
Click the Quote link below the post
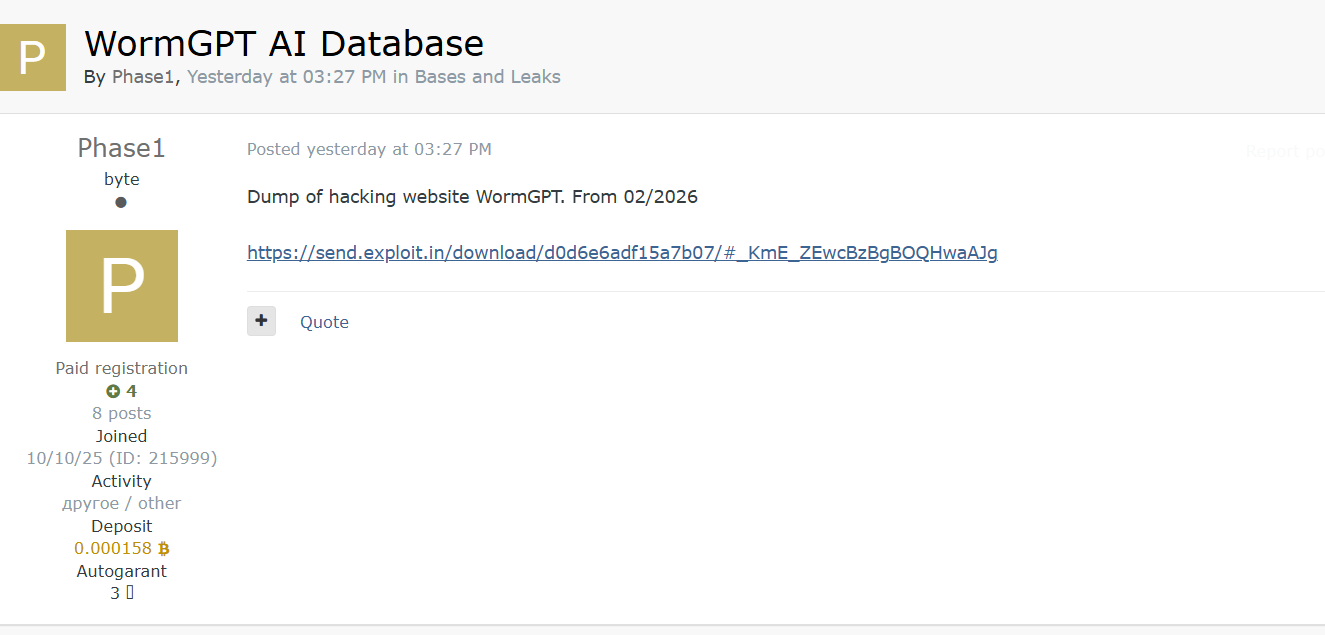coord(324,322)
